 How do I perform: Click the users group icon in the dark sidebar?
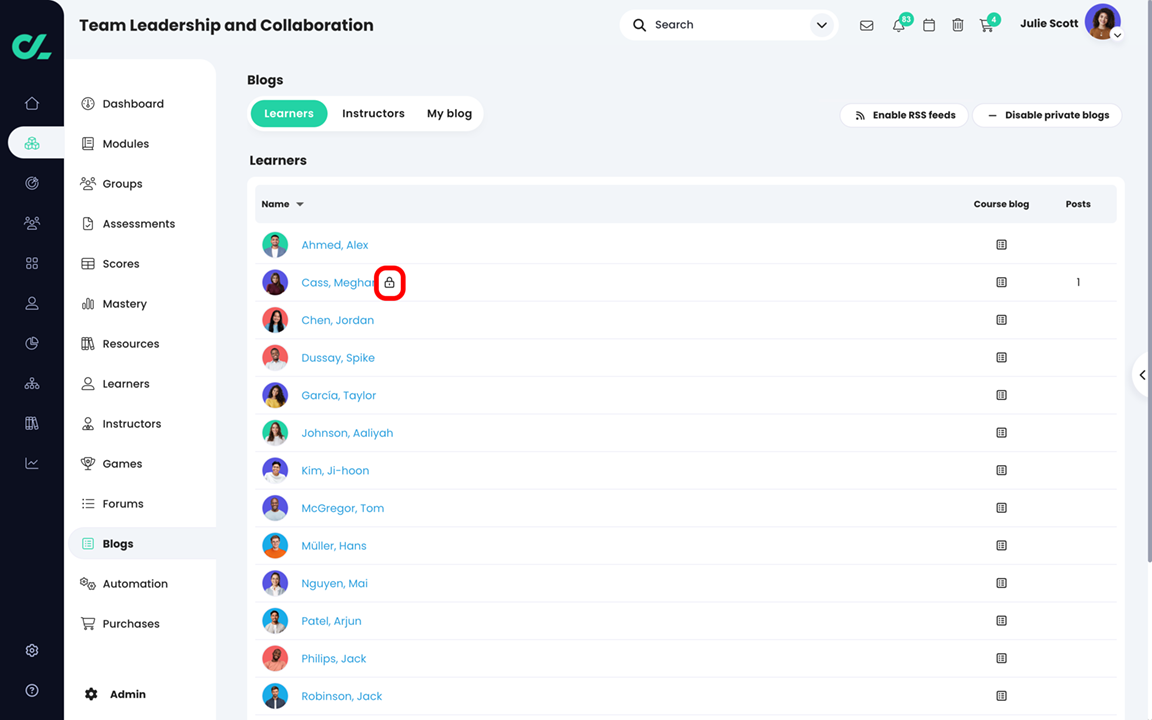coord(32,223)
